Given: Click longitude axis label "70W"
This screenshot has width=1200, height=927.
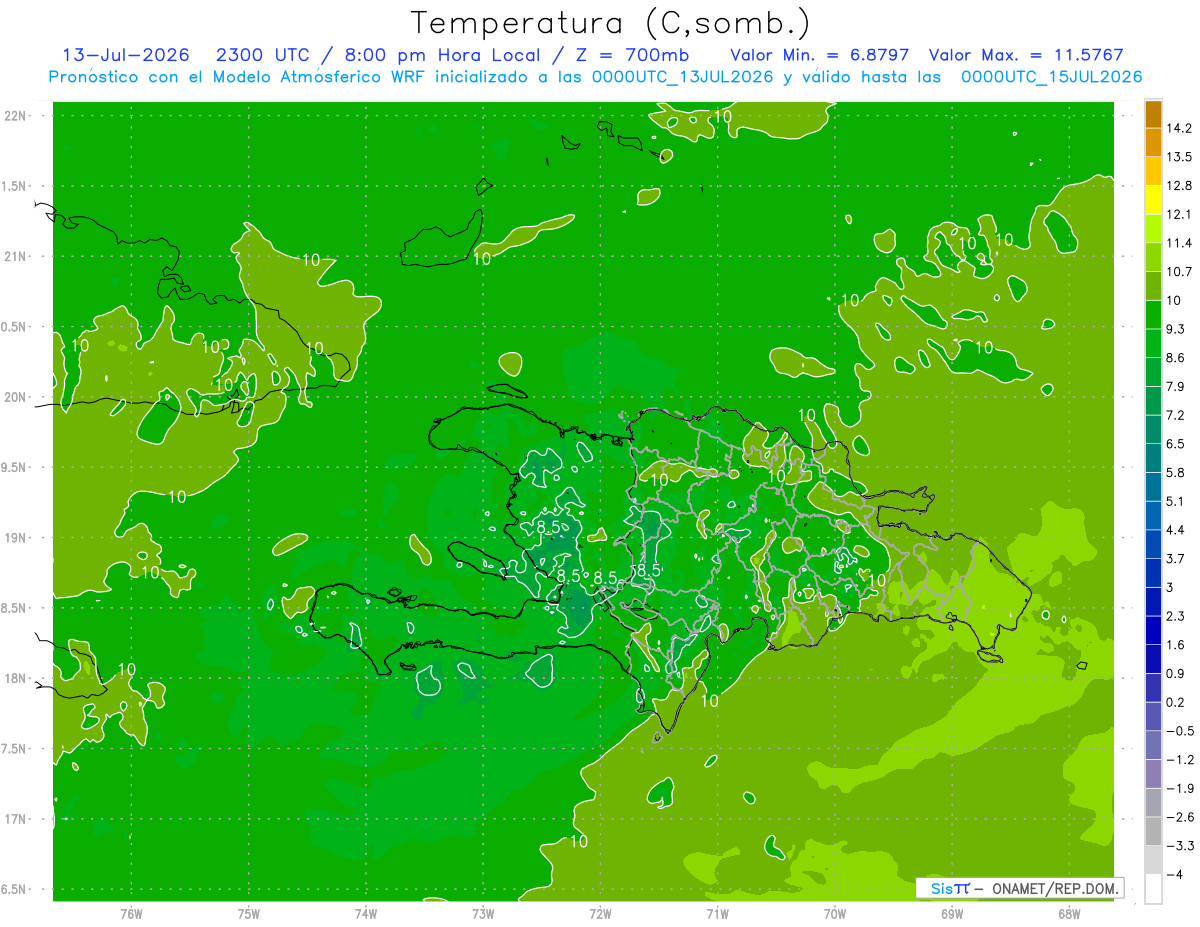Looking at the screenshot, I should (x=834, y=914).
